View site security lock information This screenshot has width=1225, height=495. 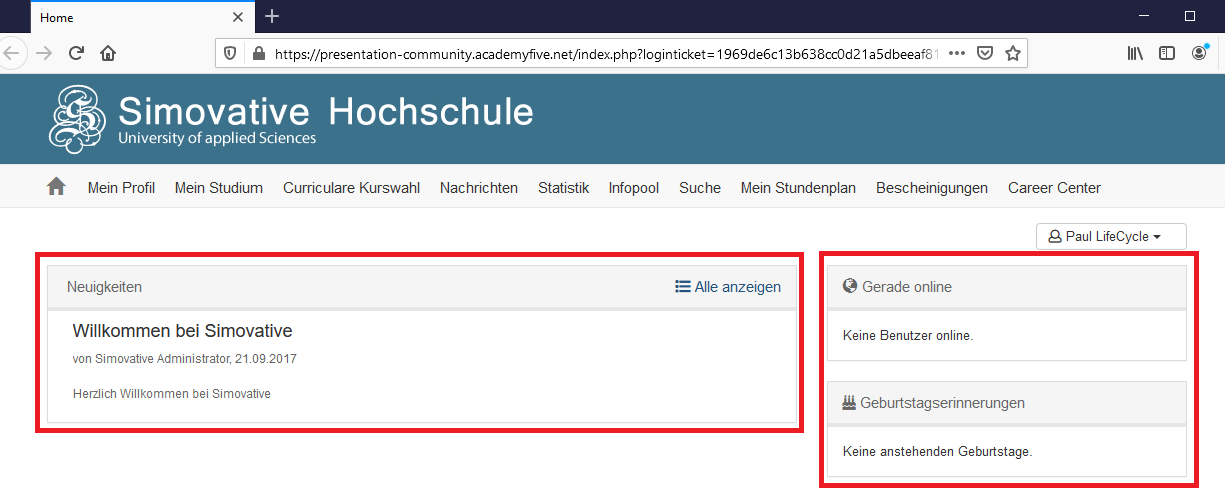tap(258, 53)
